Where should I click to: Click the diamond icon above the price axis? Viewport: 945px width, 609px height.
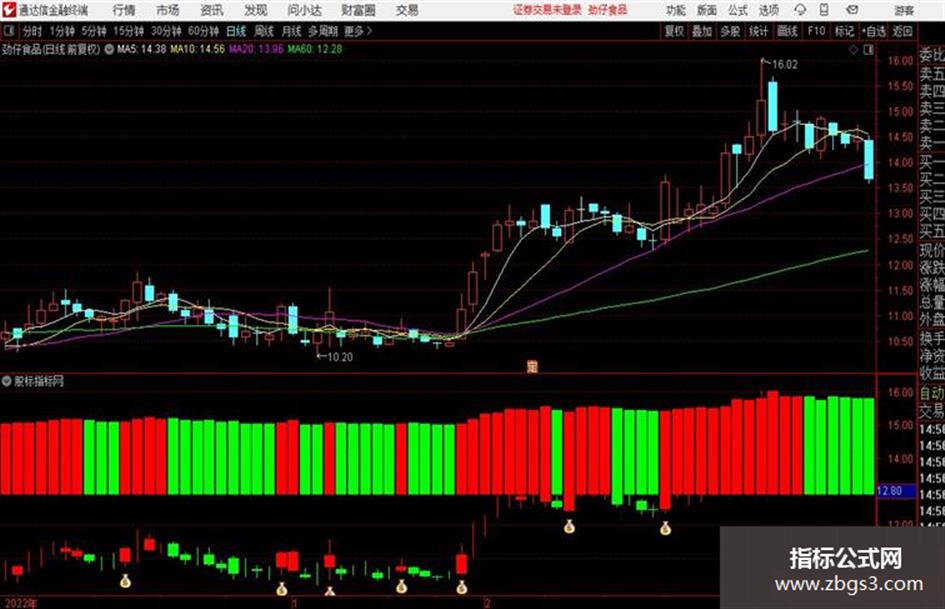click(853, 50)
